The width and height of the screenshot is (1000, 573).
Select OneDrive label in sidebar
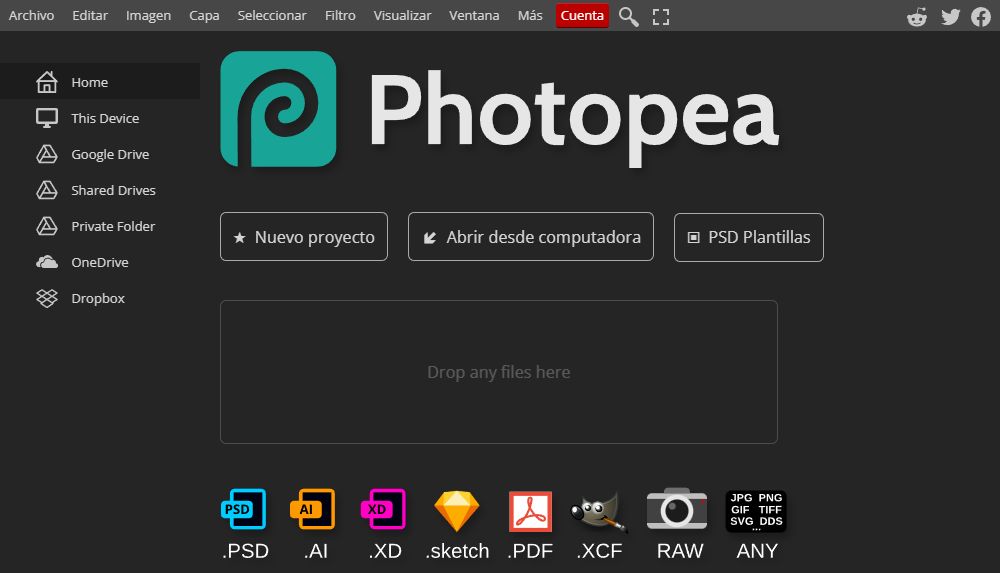tap(99, 262)
